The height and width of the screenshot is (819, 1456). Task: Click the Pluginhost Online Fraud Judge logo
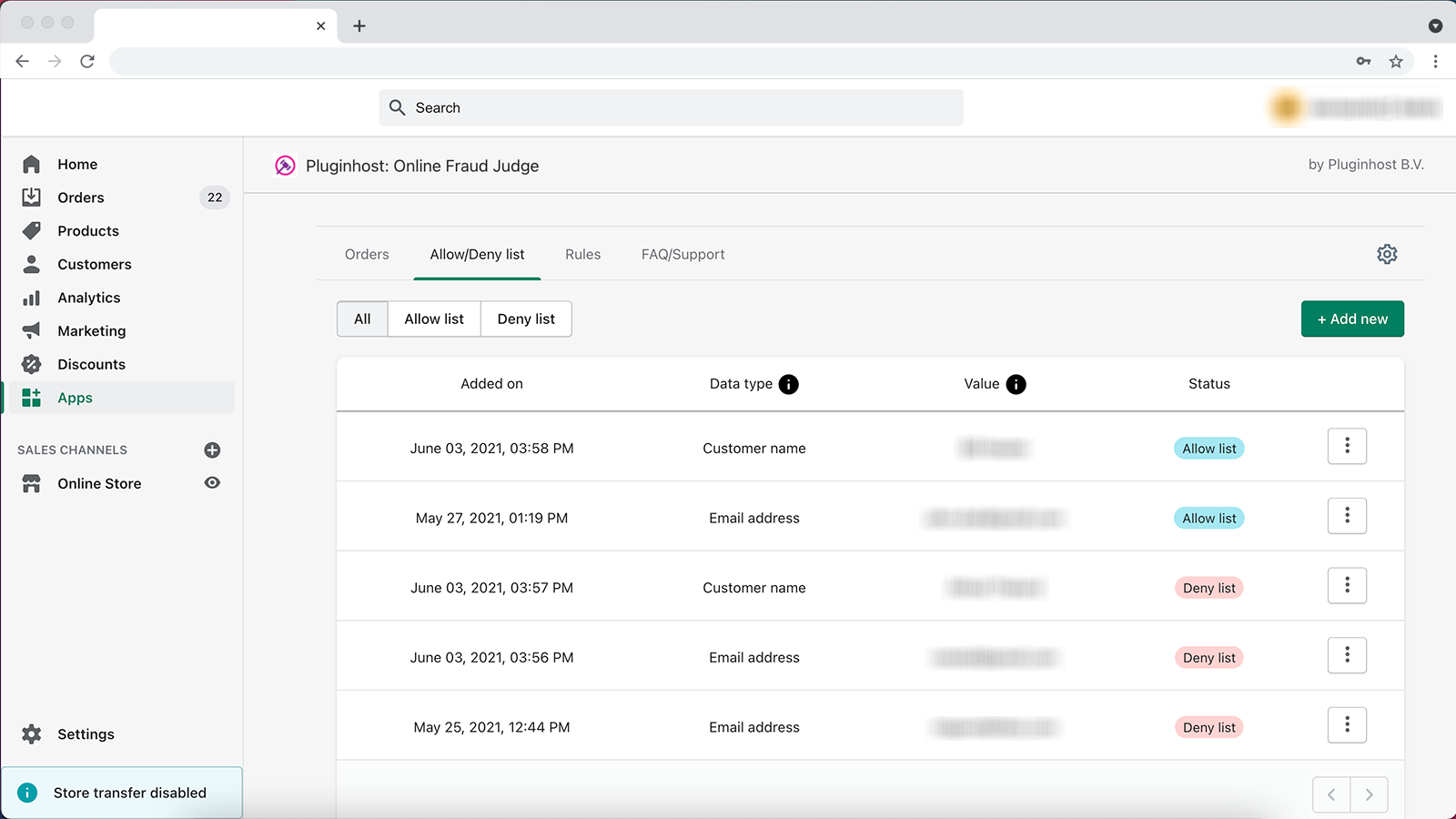285,166
